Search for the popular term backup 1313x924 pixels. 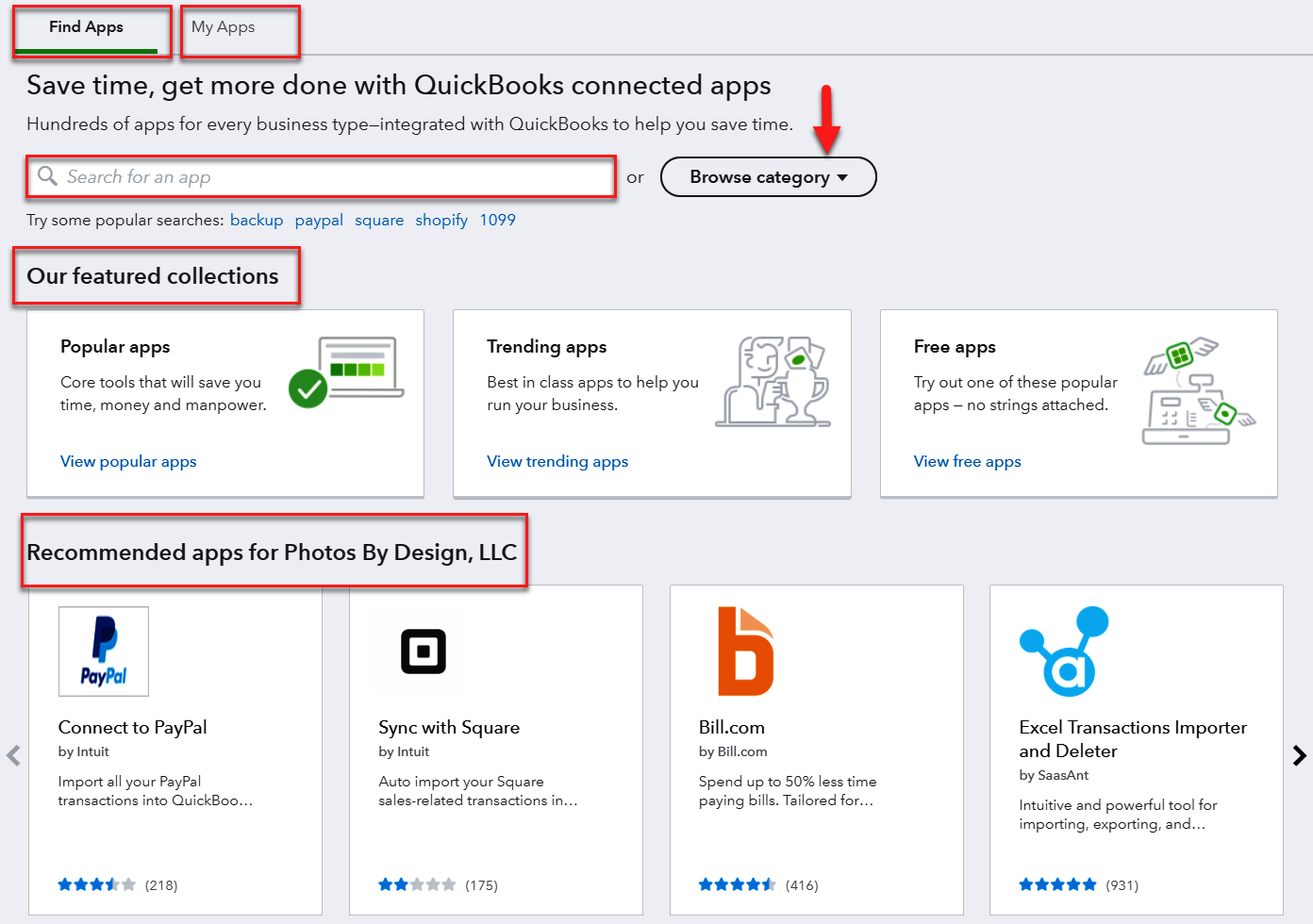click(257, 220)
